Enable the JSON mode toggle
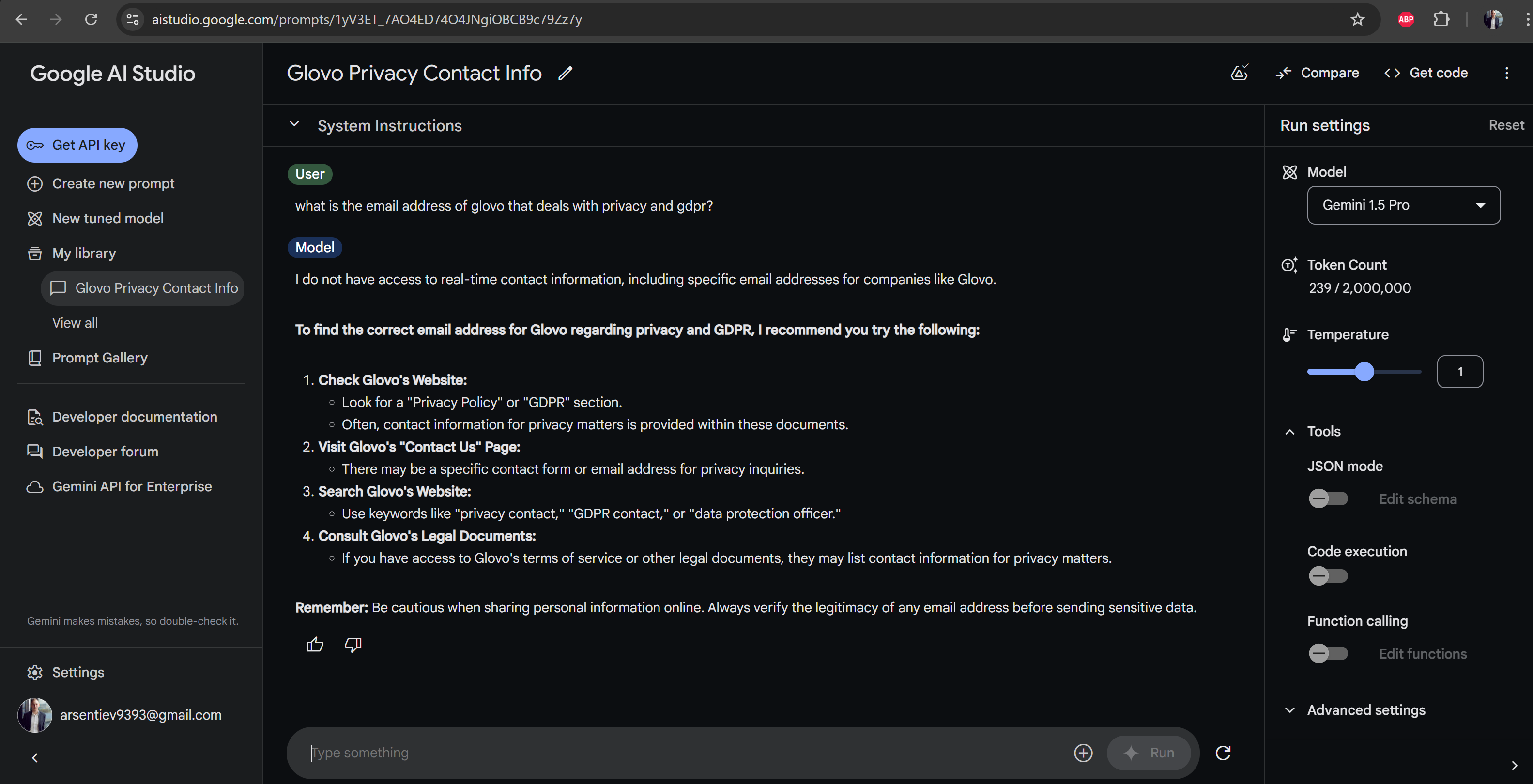 point(1327,498)
